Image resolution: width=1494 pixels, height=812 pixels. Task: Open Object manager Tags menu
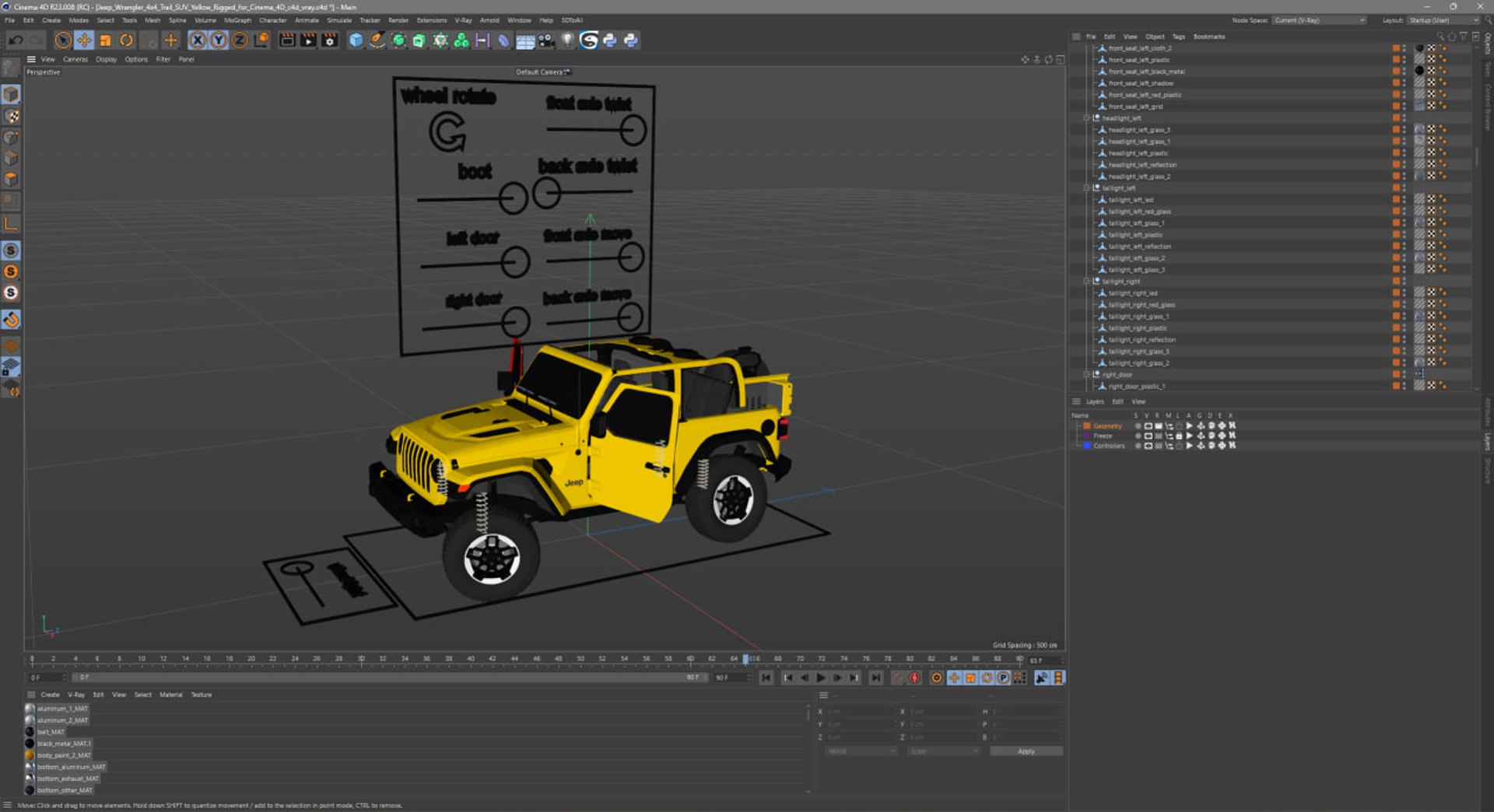[x=1178, y=37]
